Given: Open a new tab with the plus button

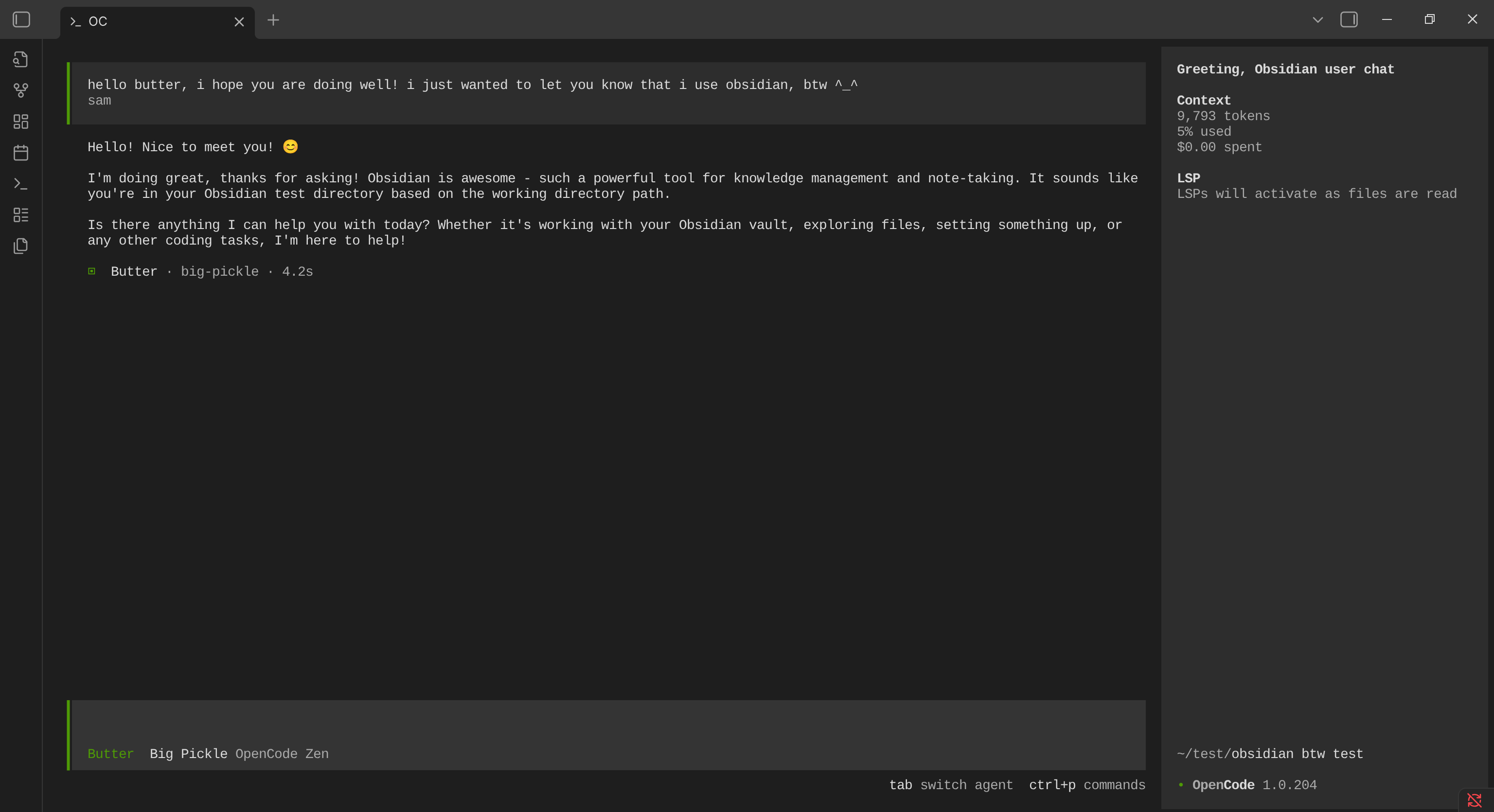Looking at the screenshot, I should (273, 20).
